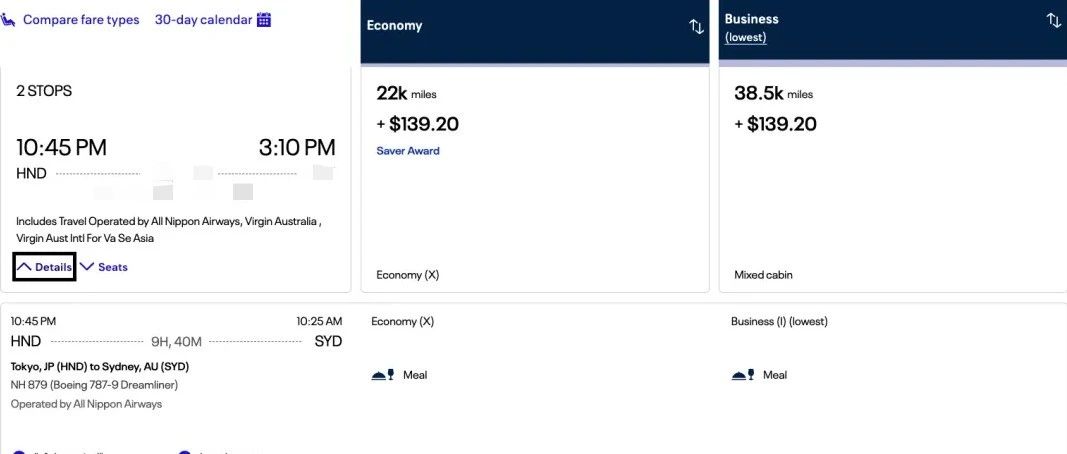Viewport: 1067px width, 454px height.
Task: Click the calendar icon next to 30-day calendar
Action: coord(264,20)
